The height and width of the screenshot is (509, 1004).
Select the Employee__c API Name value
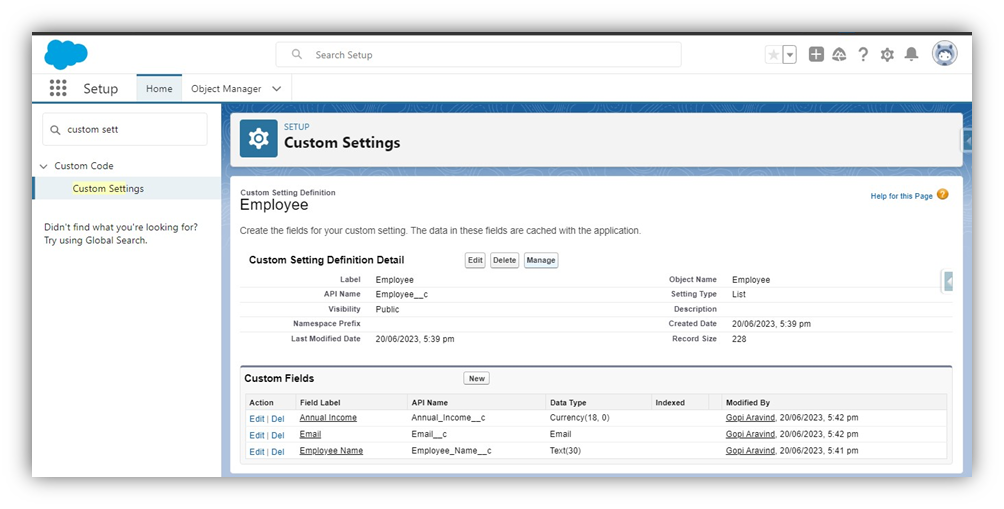pos(401,295)
